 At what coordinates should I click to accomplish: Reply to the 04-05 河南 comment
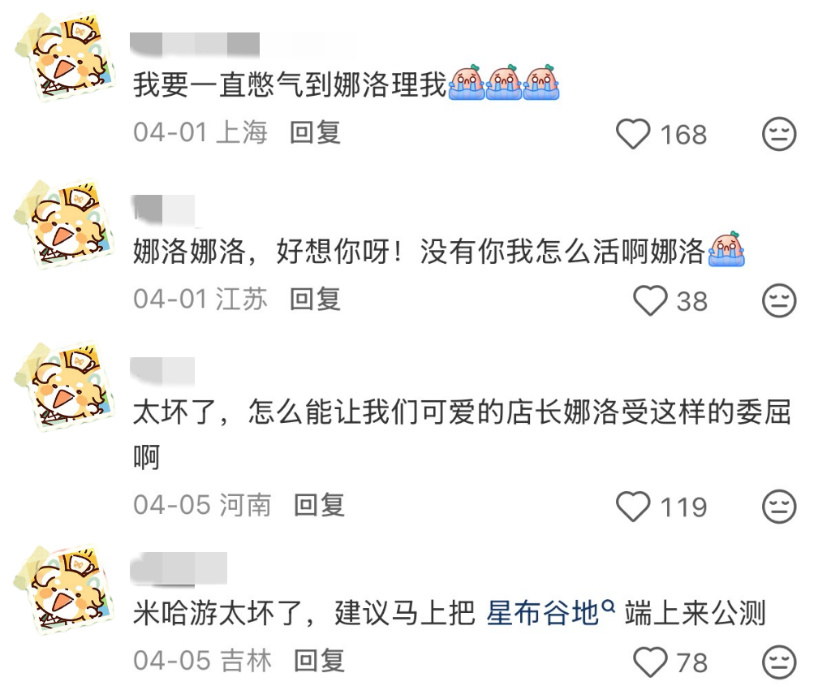click(319, 505)
